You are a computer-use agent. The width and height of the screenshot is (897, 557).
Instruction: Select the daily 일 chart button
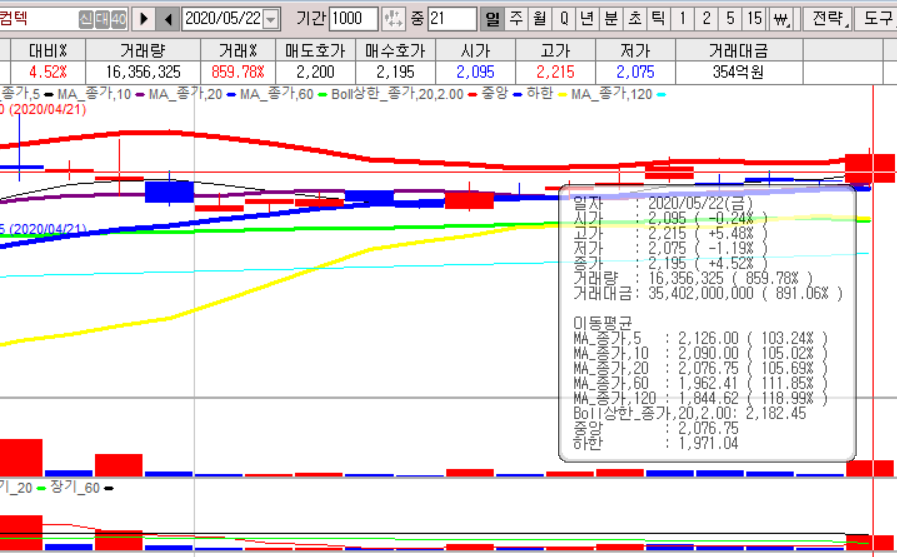(x=492, y=19)
